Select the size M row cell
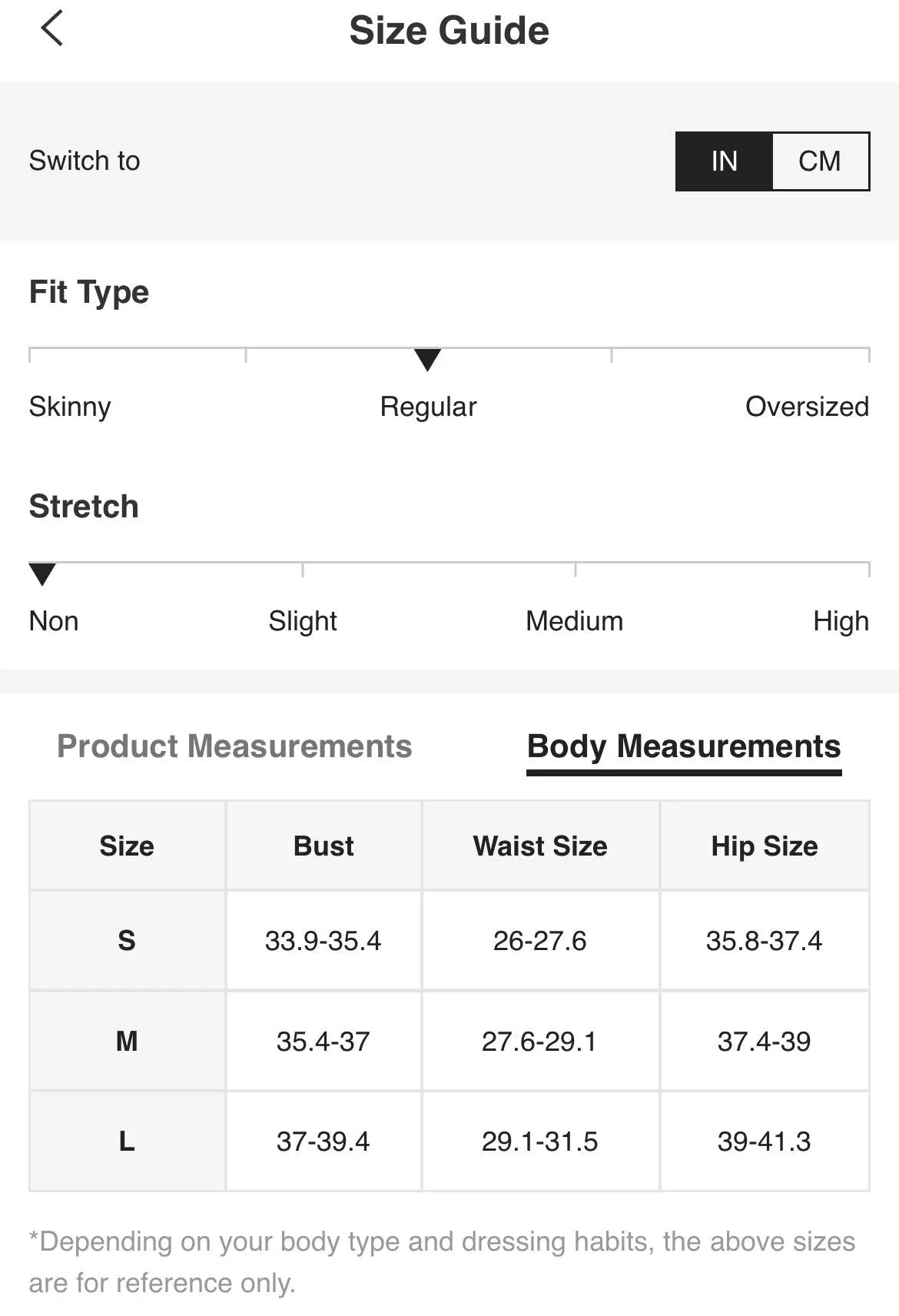 [127, 1041]
